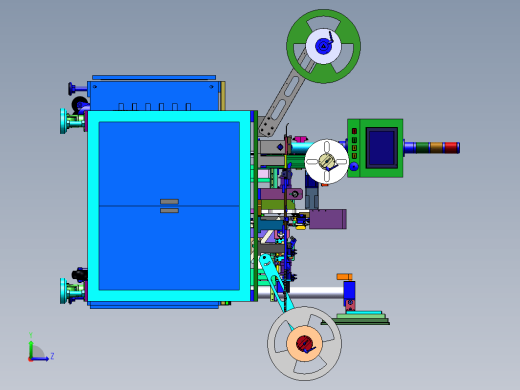Select the dark touchscreen on the green control panel
This screenshot has width=520, height=390.
coord(382,148)
